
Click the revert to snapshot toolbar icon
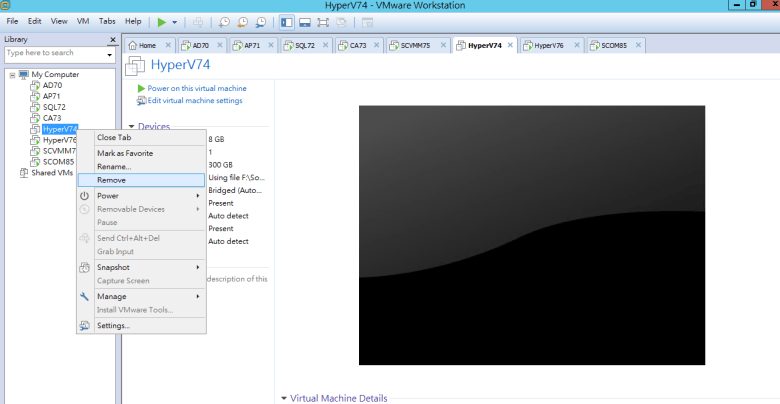pos(244,21)
